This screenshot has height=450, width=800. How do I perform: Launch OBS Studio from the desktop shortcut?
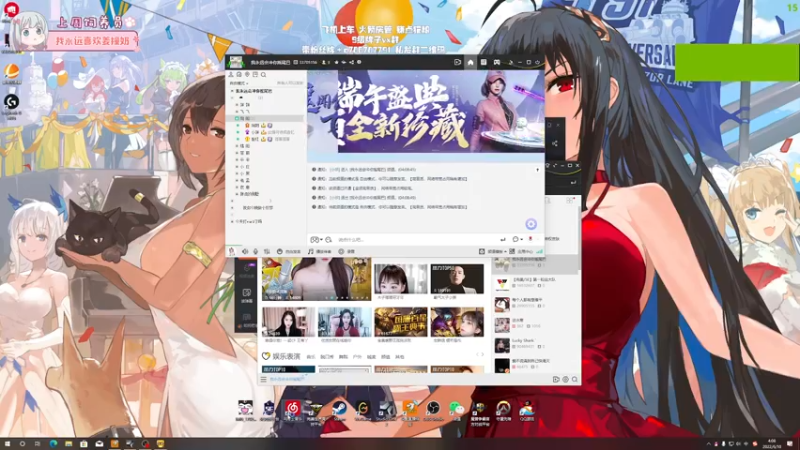click(433, 411)
